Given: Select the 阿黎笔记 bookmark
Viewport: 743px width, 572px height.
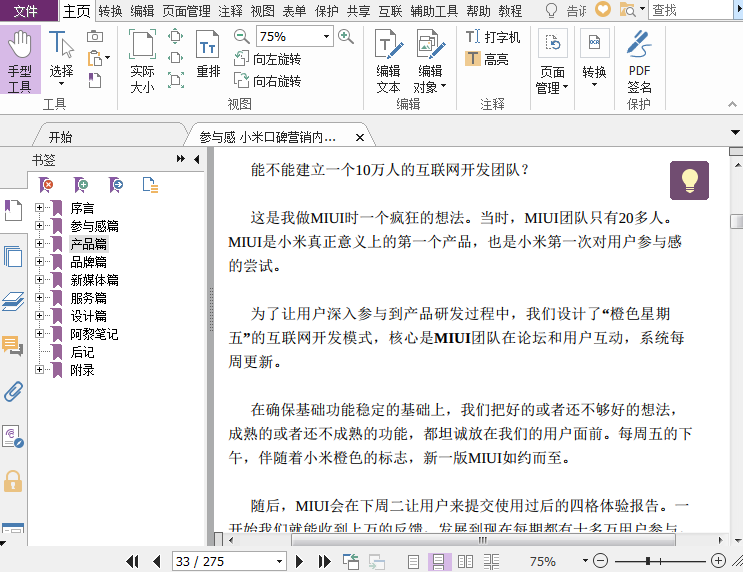Looking at the screenshot, I should 94,334.
